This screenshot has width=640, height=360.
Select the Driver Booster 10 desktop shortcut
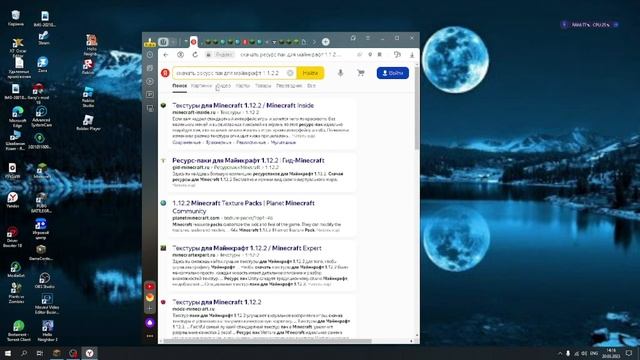12,238
